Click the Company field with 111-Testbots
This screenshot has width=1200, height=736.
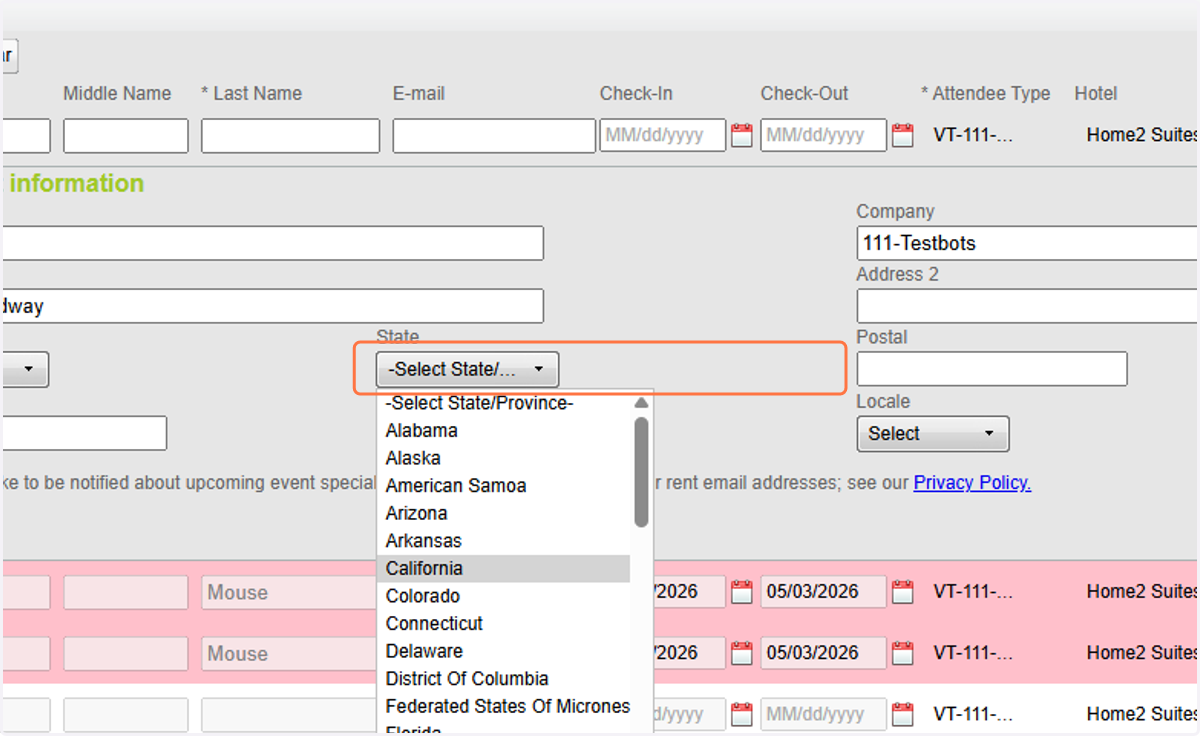pyautogui.click(x=1027, y=243)
